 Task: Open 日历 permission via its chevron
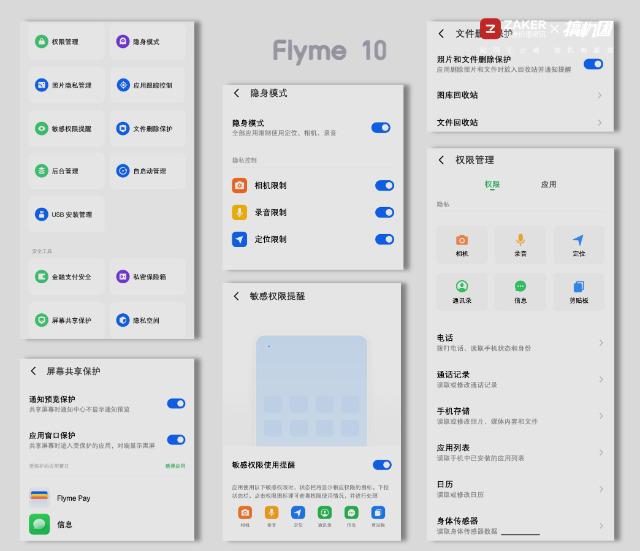[x=601, y=489]
